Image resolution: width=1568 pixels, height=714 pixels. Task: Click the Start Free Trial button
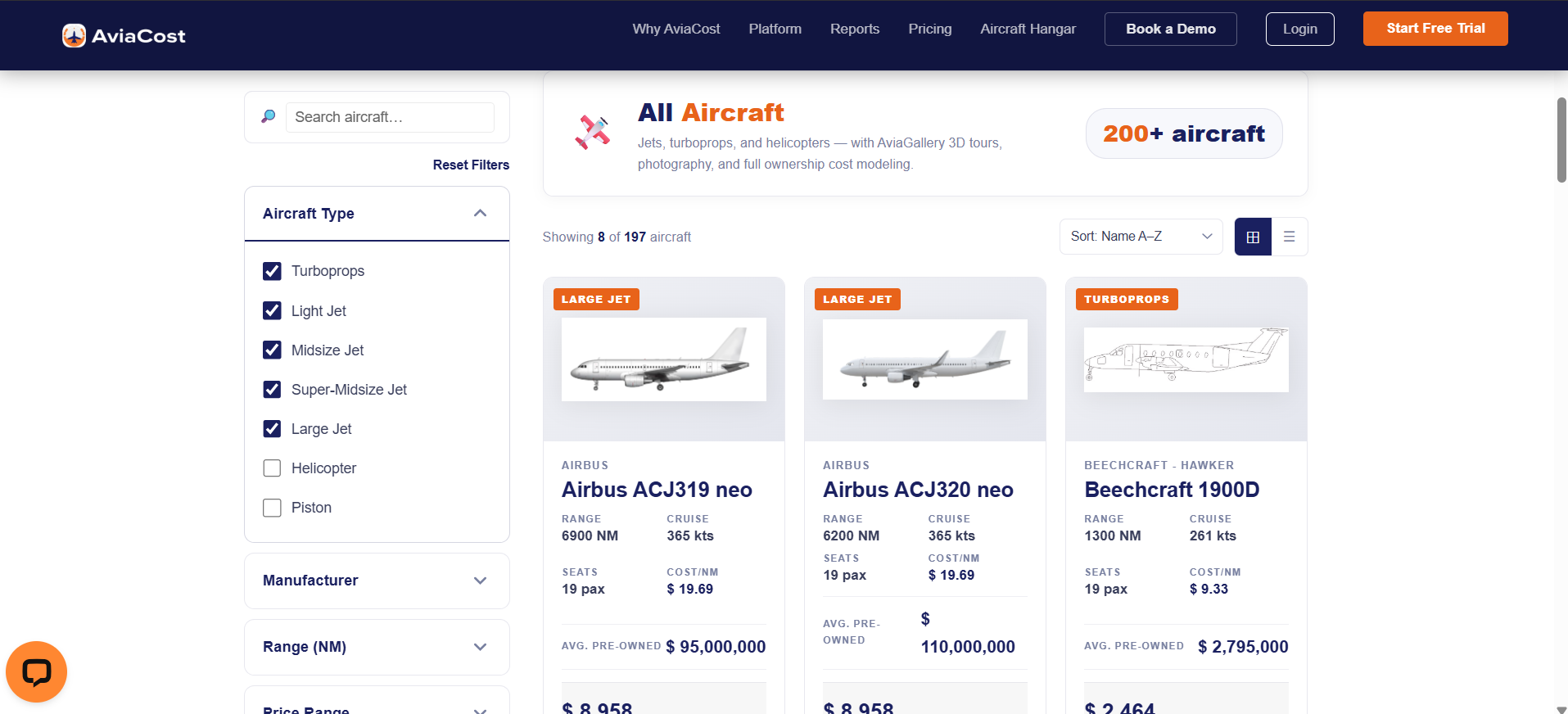click(x=1435, y=29)
